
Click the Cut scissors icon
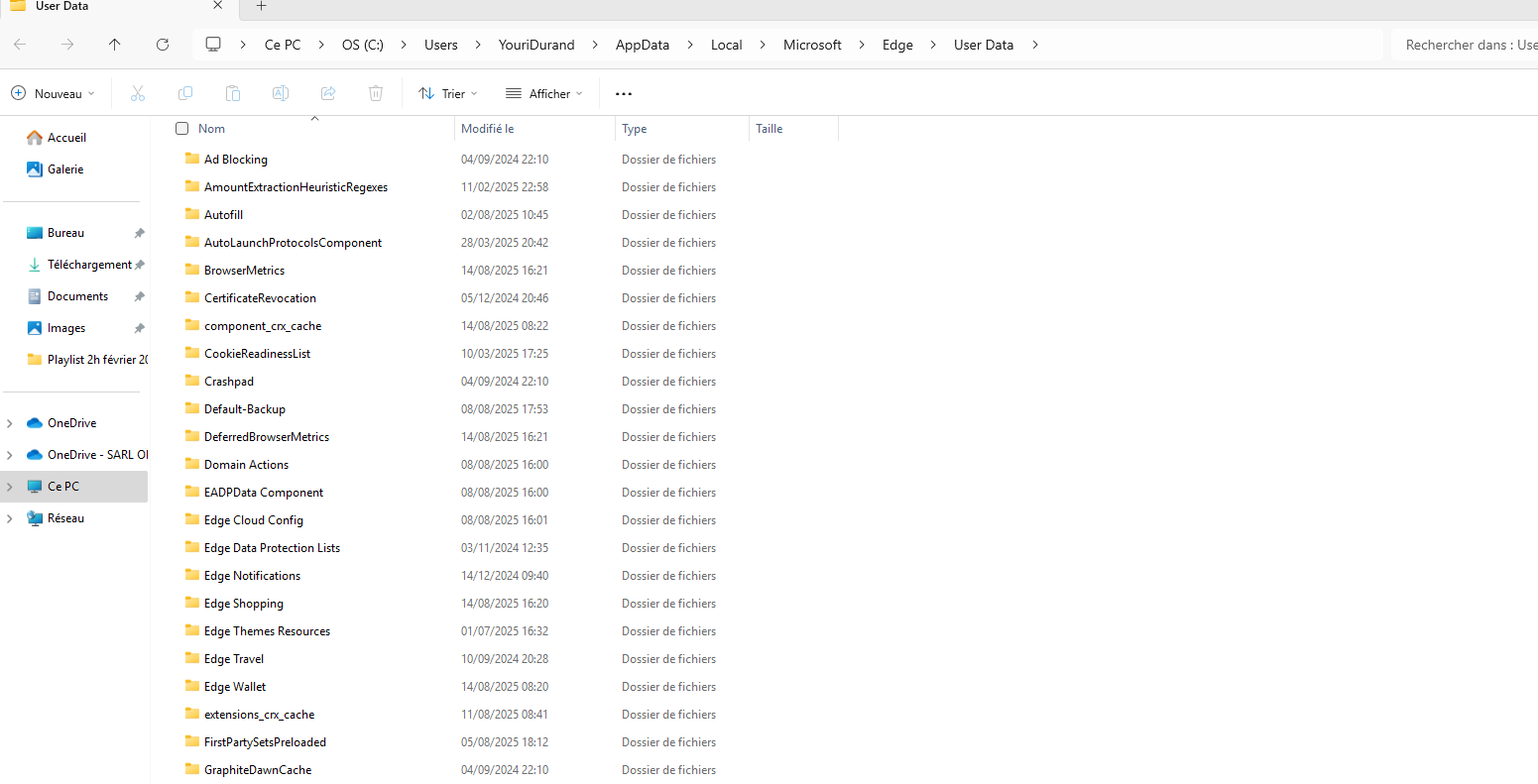138,93
